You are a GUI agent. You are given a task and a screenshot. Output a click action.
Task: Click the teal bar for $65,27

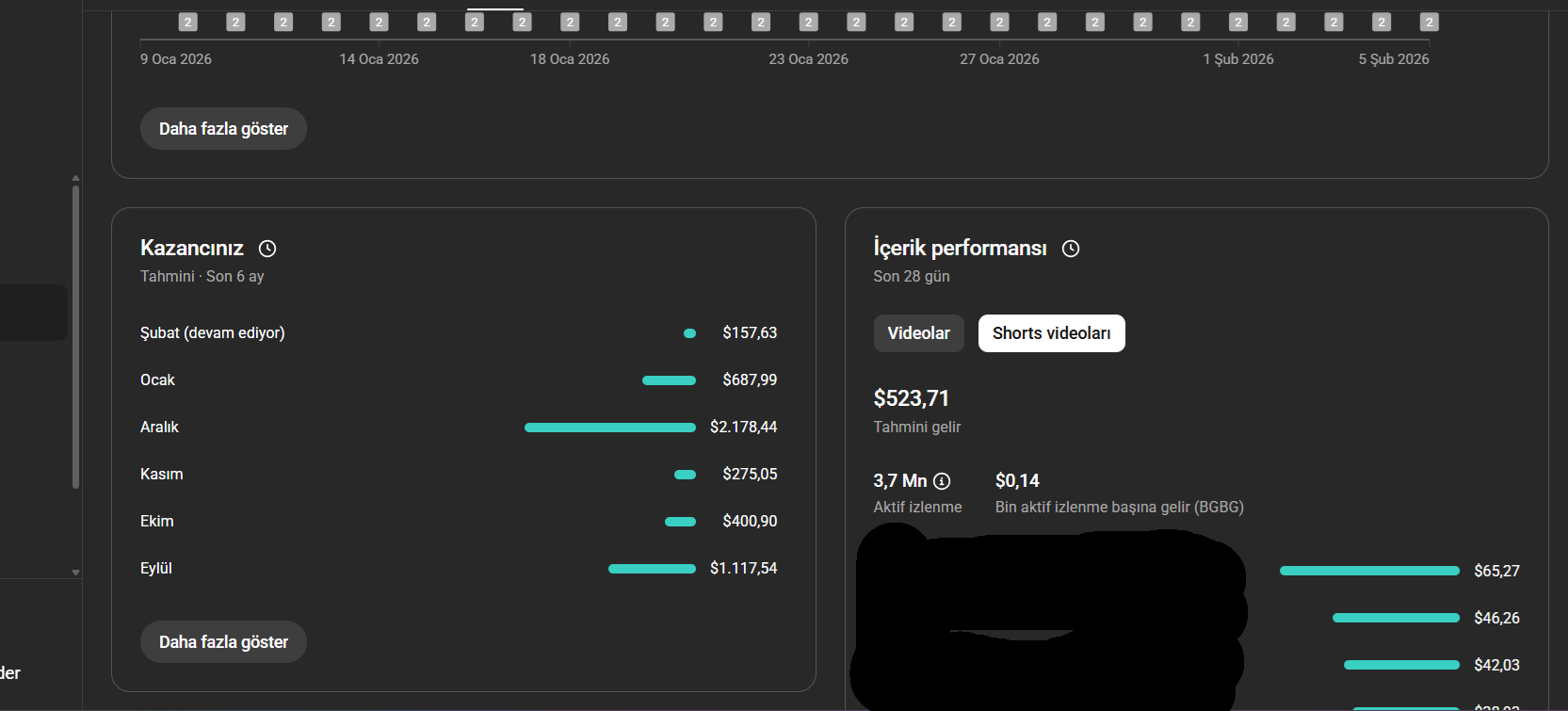(x=1368, y=571)
